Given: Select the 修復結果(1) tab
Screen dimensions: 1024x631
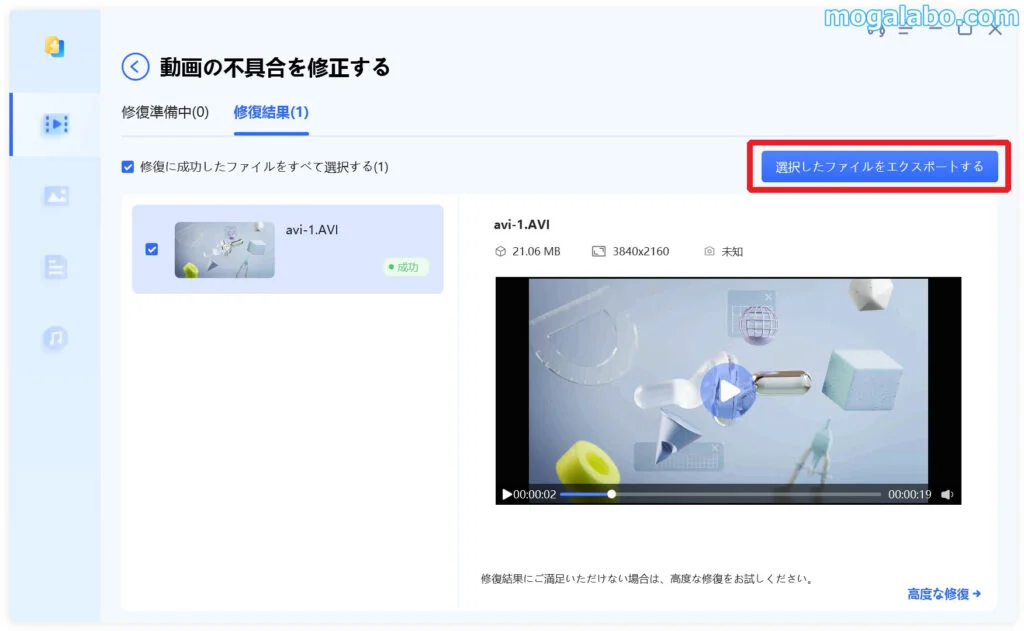Looking at the screenshot, I should (x=271, y=112).
